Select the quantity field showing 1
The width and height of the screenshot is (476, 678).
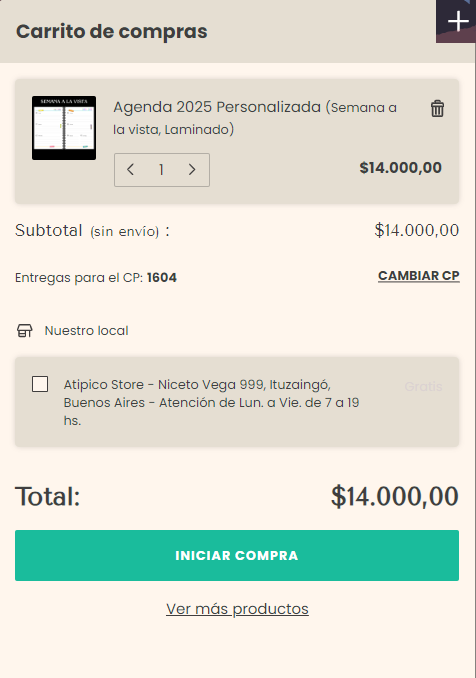[x=161, y=170]
